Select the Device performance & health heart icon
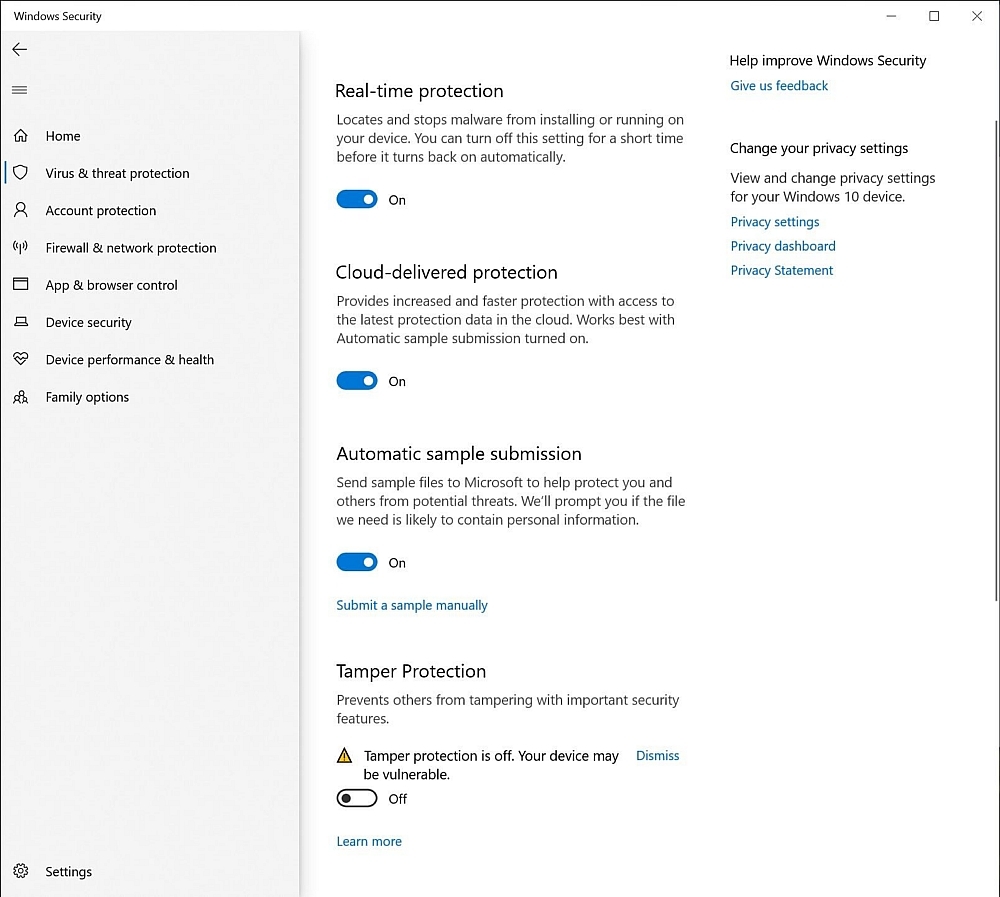The width and height of the screenshot is (1000, 897). 21,360
